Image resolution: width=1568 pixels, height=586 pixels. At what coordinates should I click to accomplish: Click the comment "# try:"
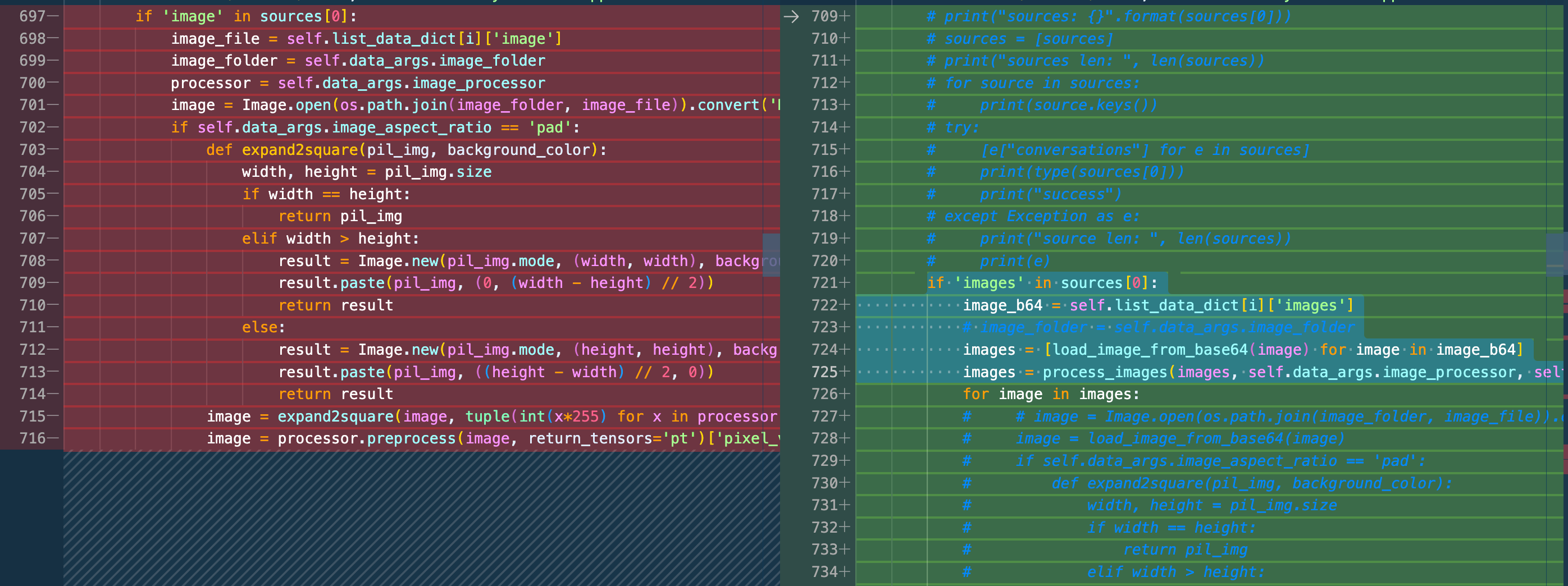point(952,128)
